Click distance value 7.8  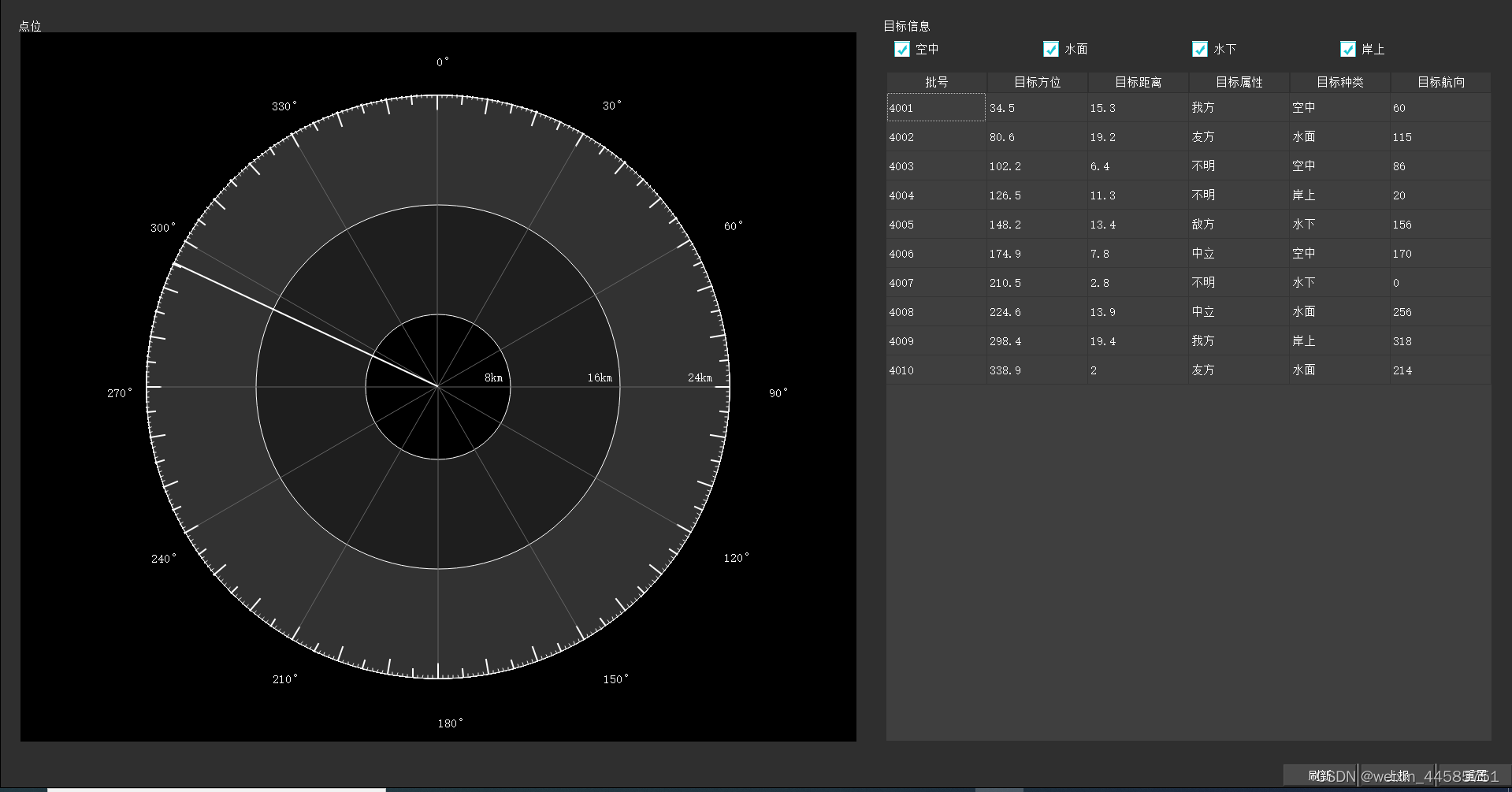pos(1139,254)
